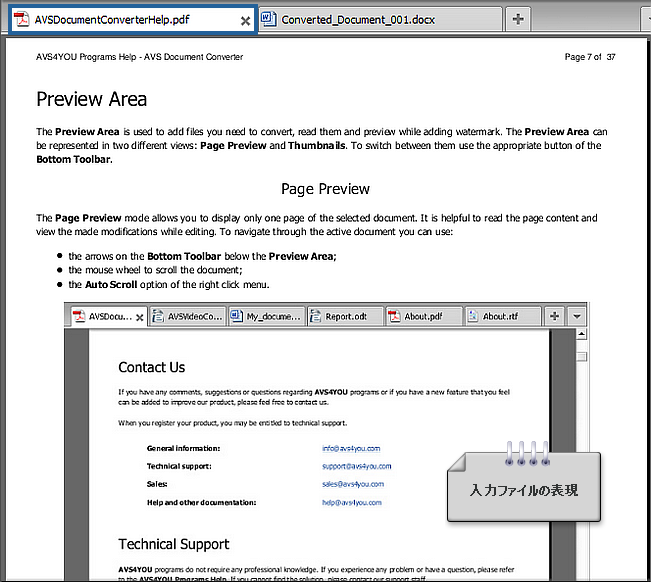651x582 pixels.
Task: Select the AVSDocu... tab in embedded preview
Action: (108, 317)
